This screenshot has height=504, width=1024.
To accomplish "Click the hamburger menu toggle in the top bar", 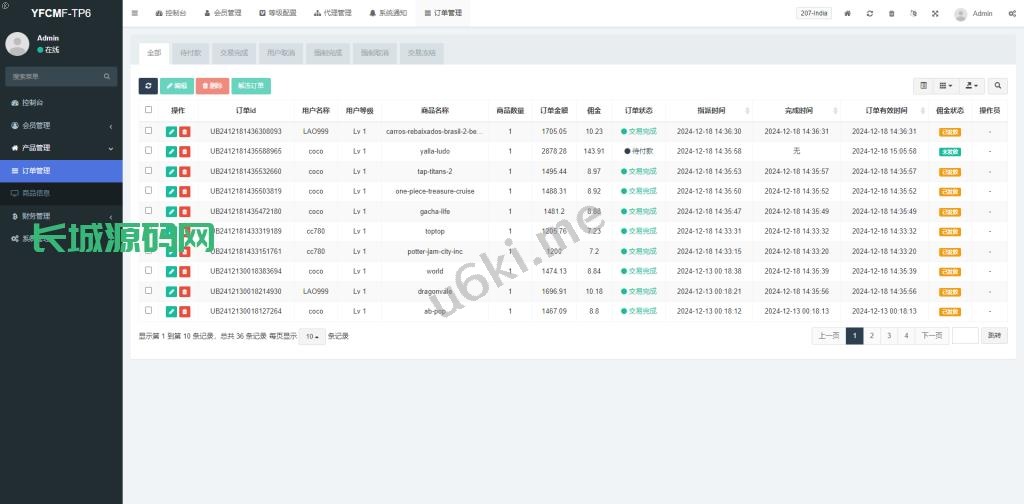I will [135, 14].
